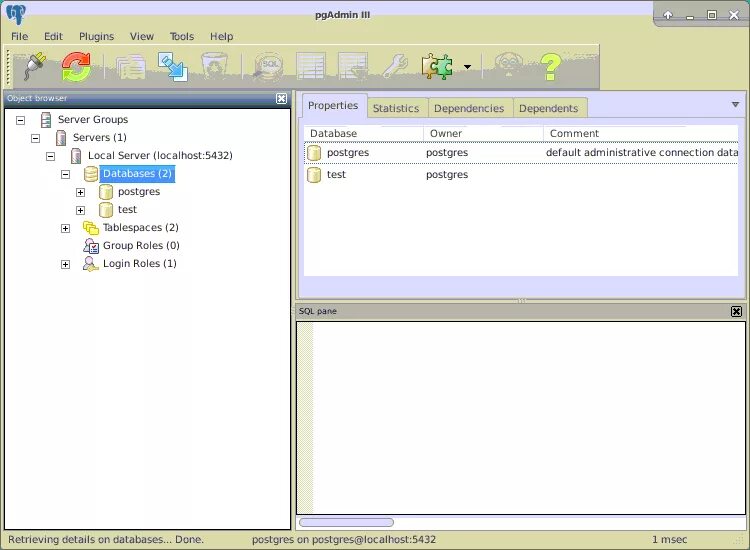Click postgres row icon in Properties list

pyautogui.click(x=314, y=153)
